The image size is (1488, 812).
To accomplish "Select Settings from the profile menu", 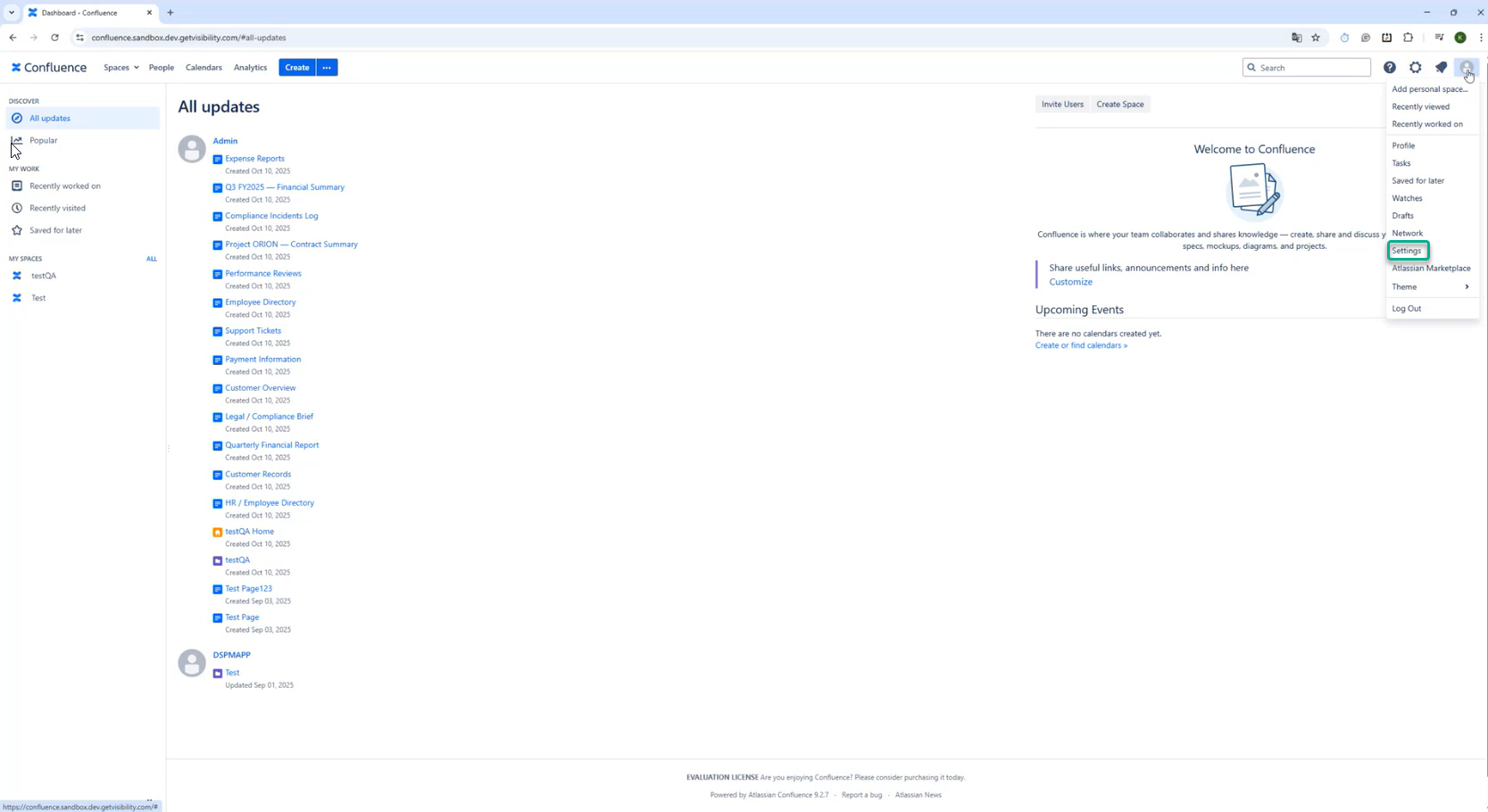I will (1407, 251).
